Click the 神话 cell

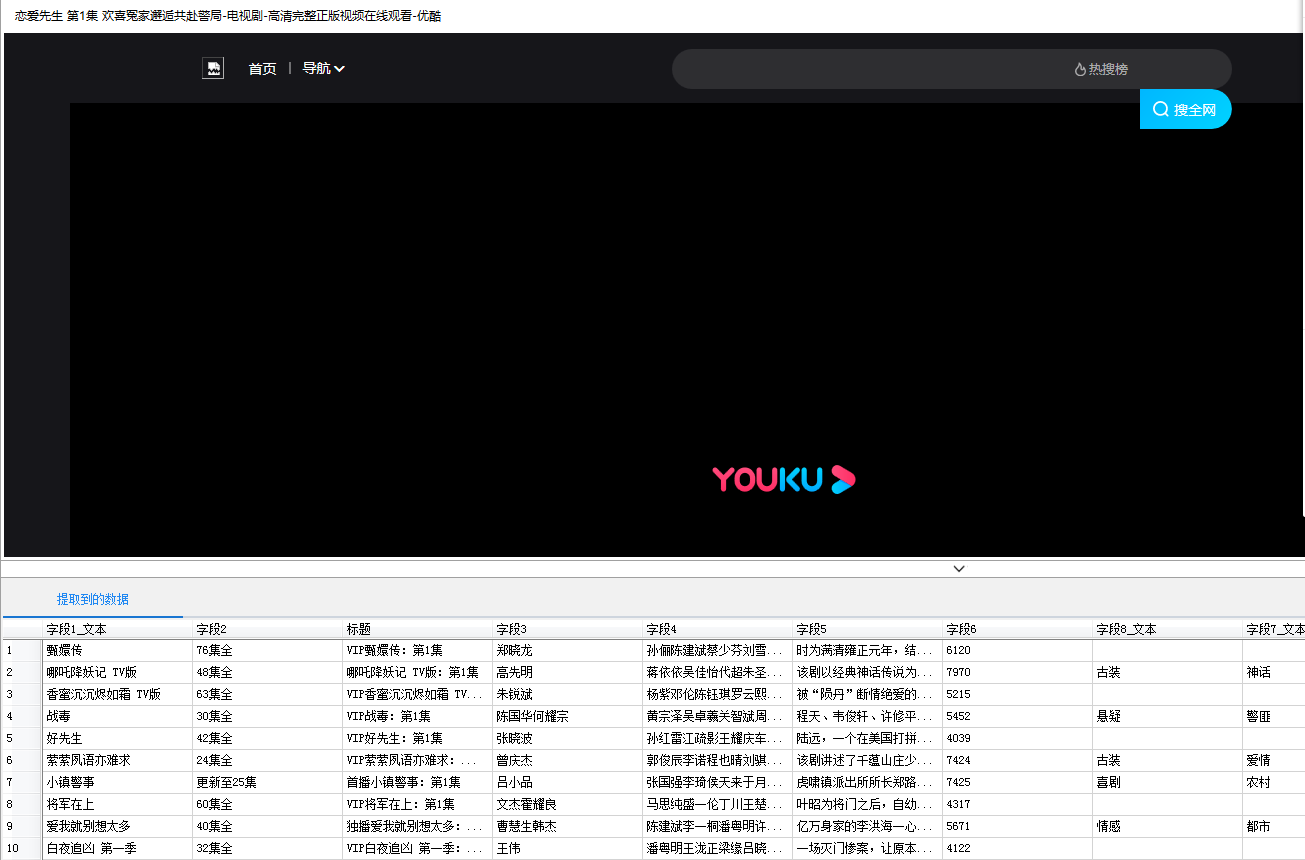point(1274,672)
